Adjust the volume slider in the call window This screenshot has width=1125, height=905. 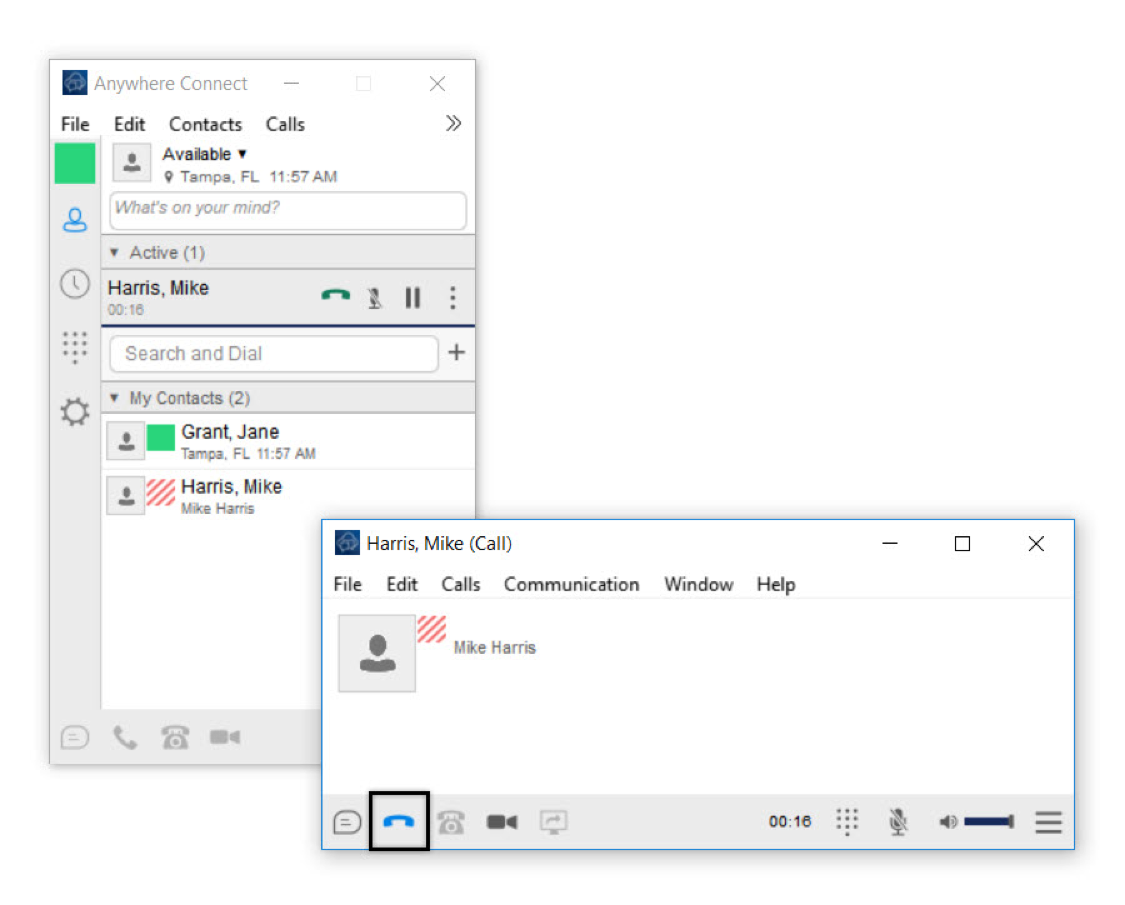pos(989,822)
